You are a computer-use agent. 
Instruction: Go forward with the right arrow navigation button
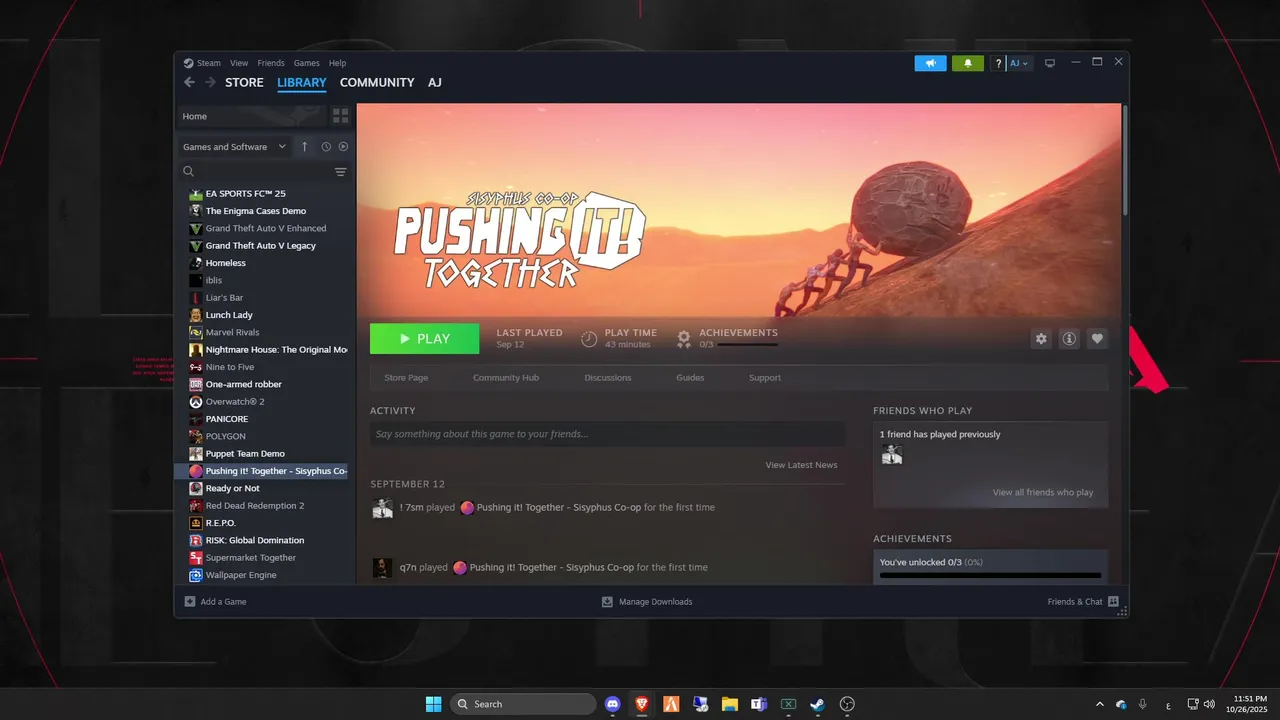click(210, 83)
